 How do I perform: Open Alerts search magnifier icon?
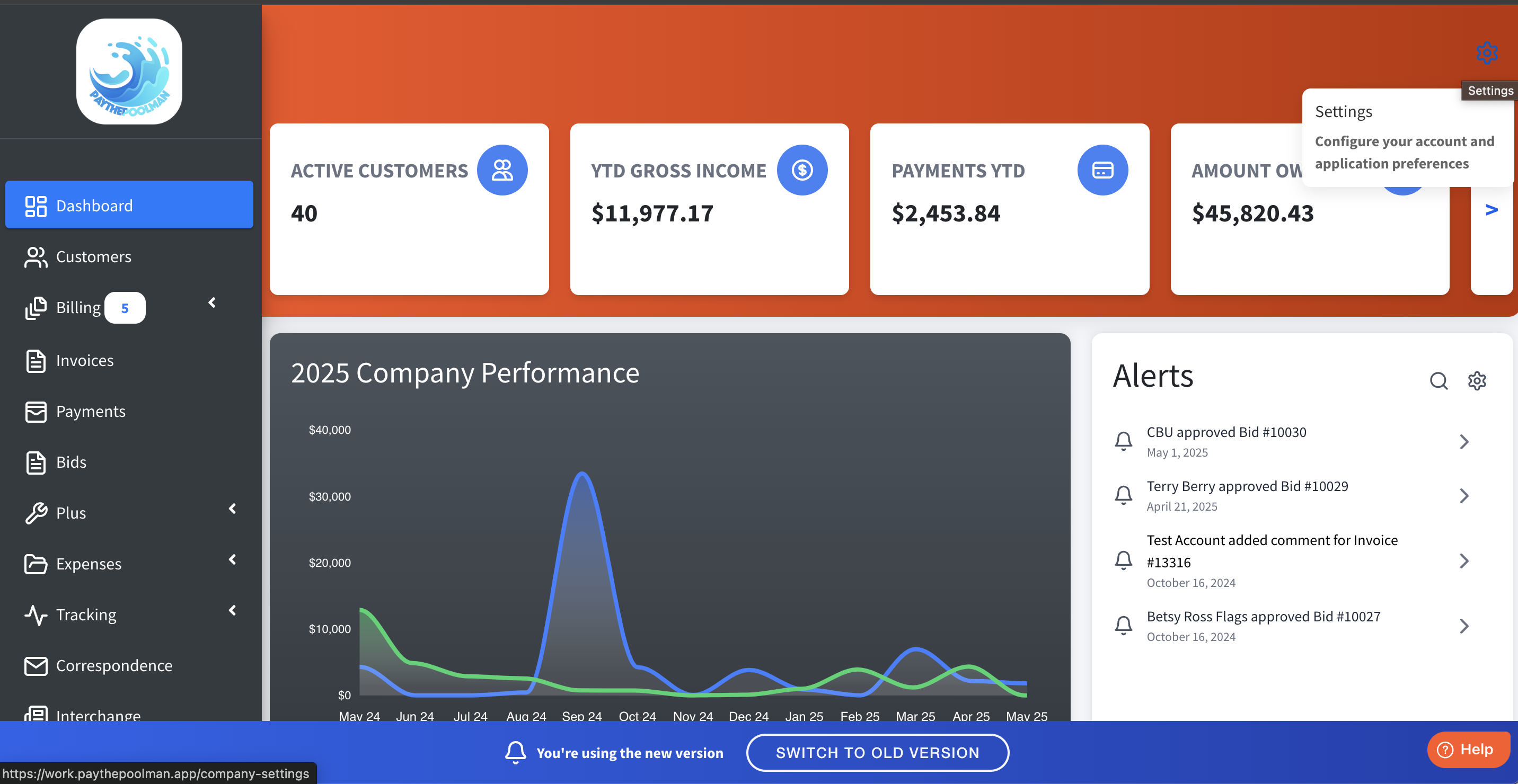[1438, 380]
